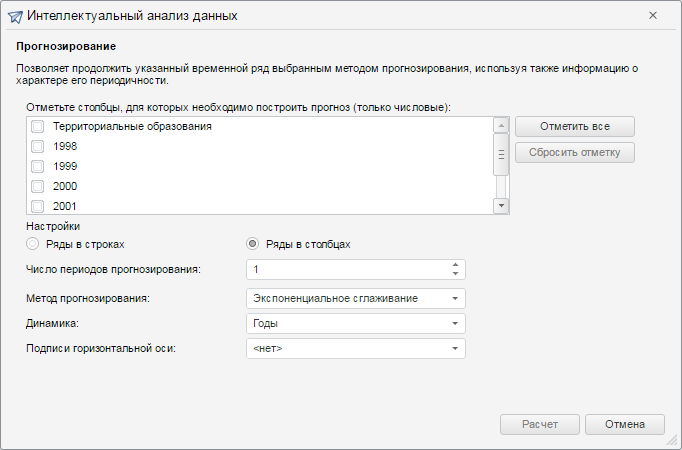Open Подписи горизонтальной оси dropdown
Screen dimensions: 682x450
[x=455, y=349]
